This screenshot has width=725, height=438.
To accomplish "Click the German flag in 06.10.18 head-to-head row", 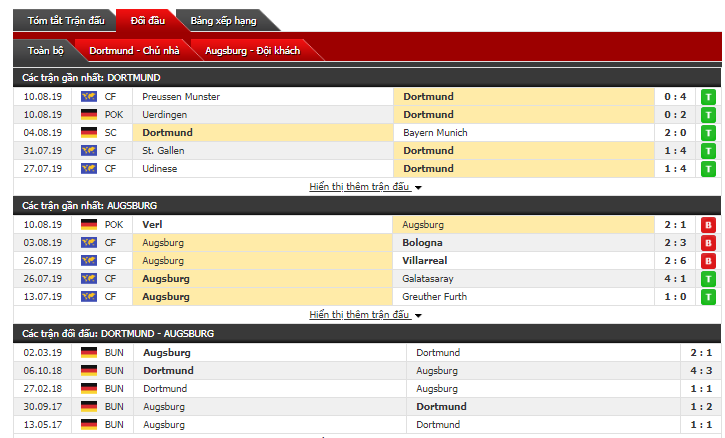I will [89, 371].
